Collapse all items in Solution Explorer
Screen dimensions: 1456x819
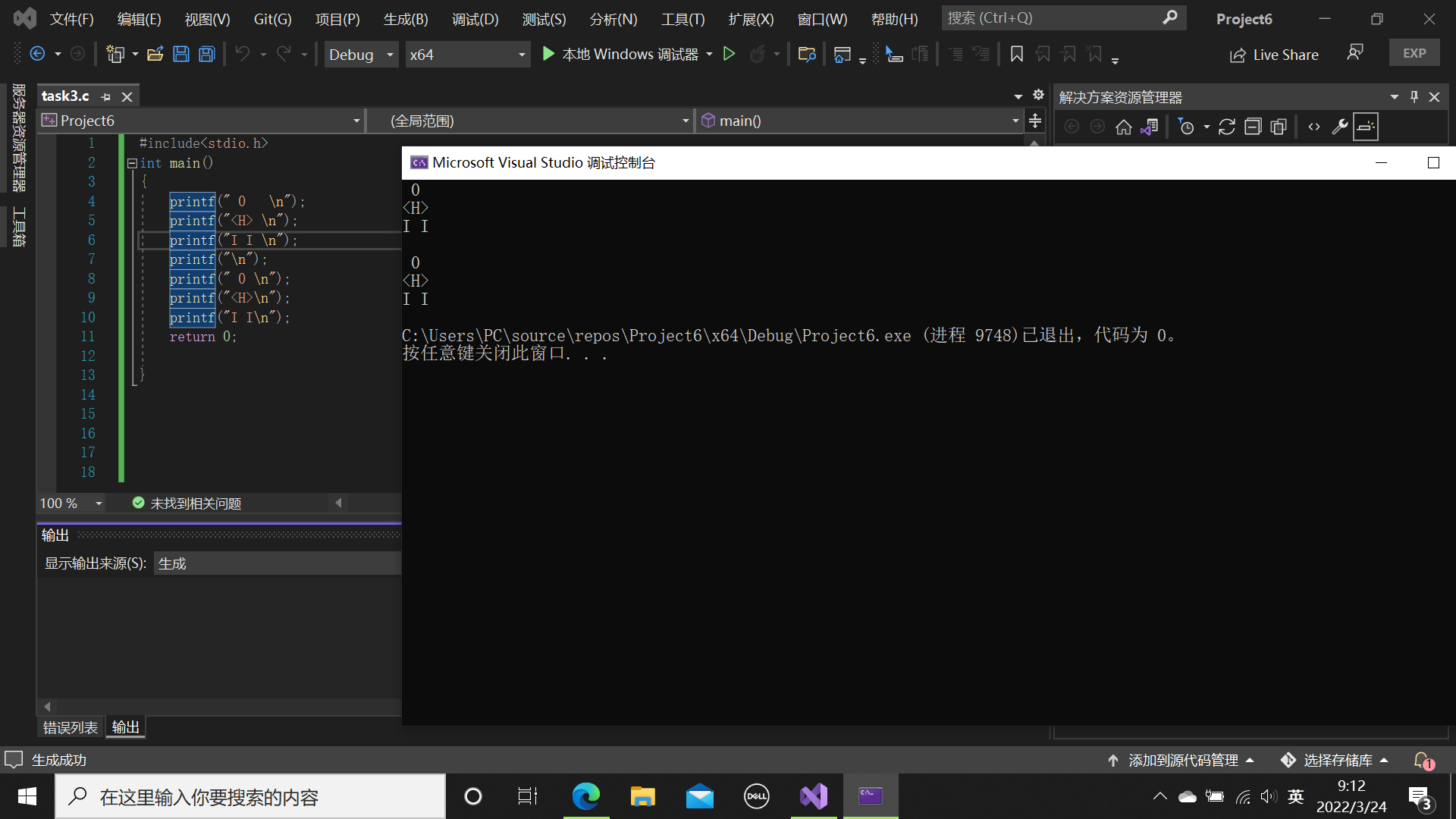pos(1253,127)
